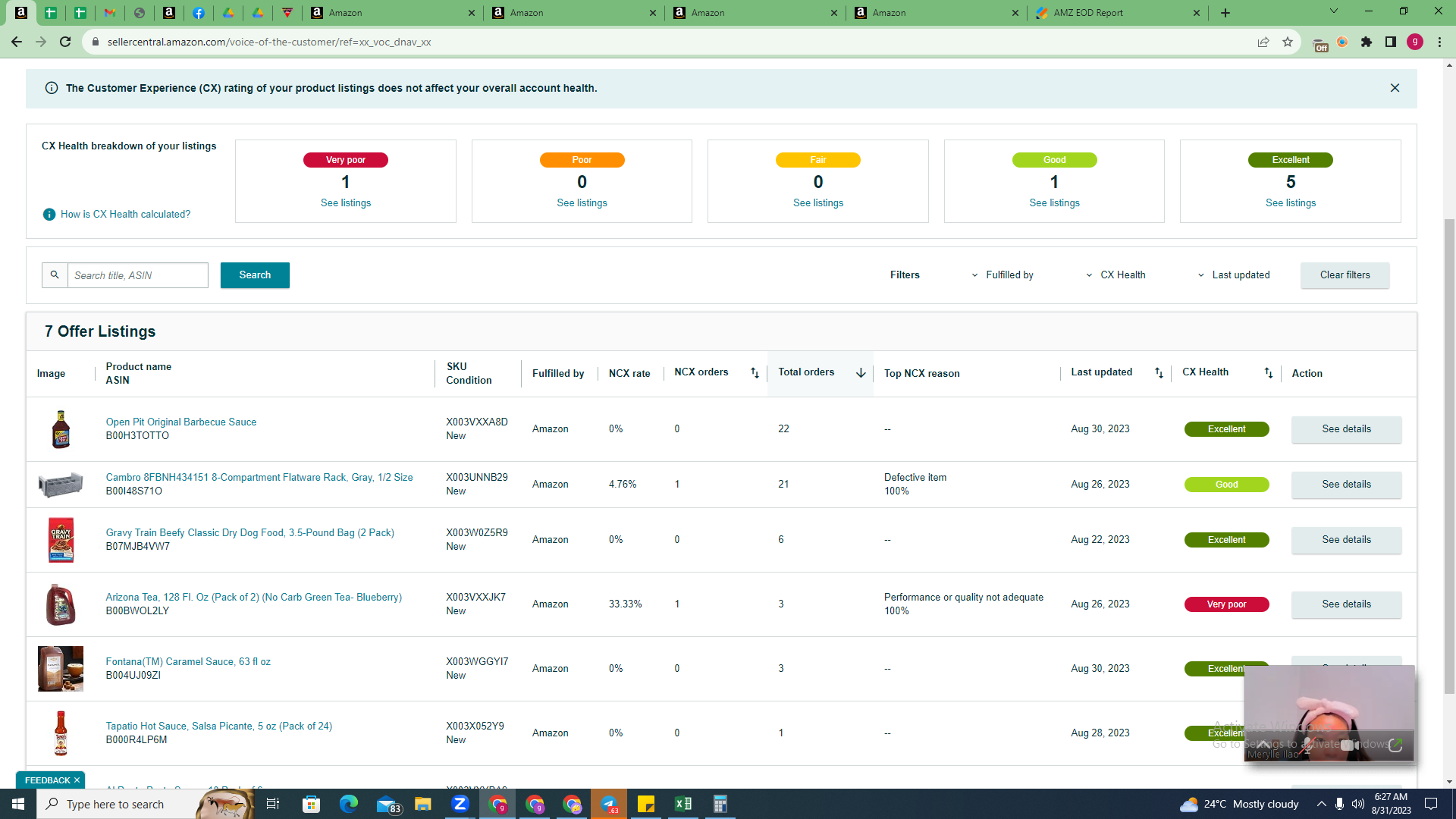This screenshot has width=1456, height=819.
Task: Open Sticky Notes from the taskbar
Action: tap(646, 804)
